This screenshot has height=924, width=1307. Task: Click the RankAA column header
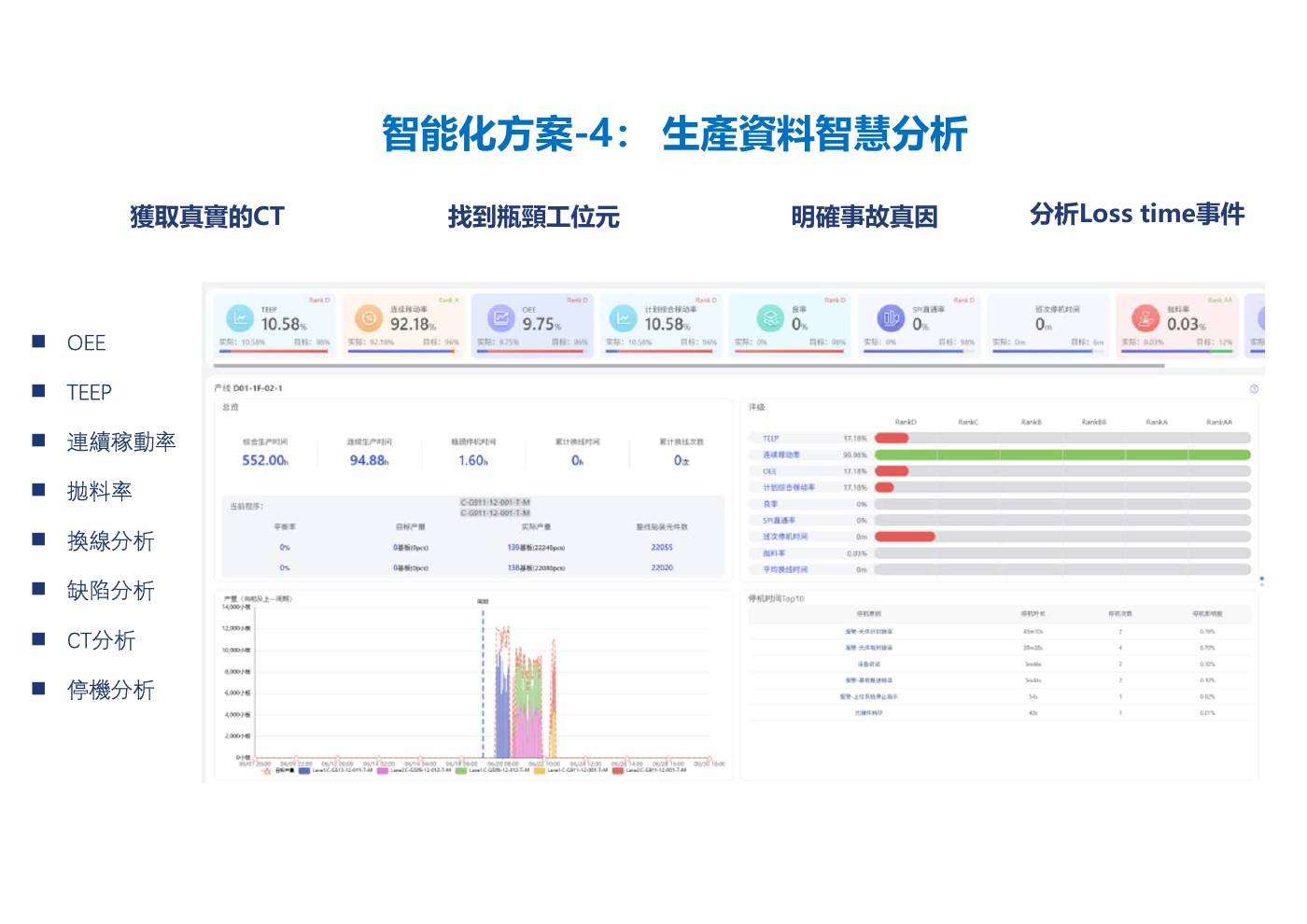coord(1219,422)
